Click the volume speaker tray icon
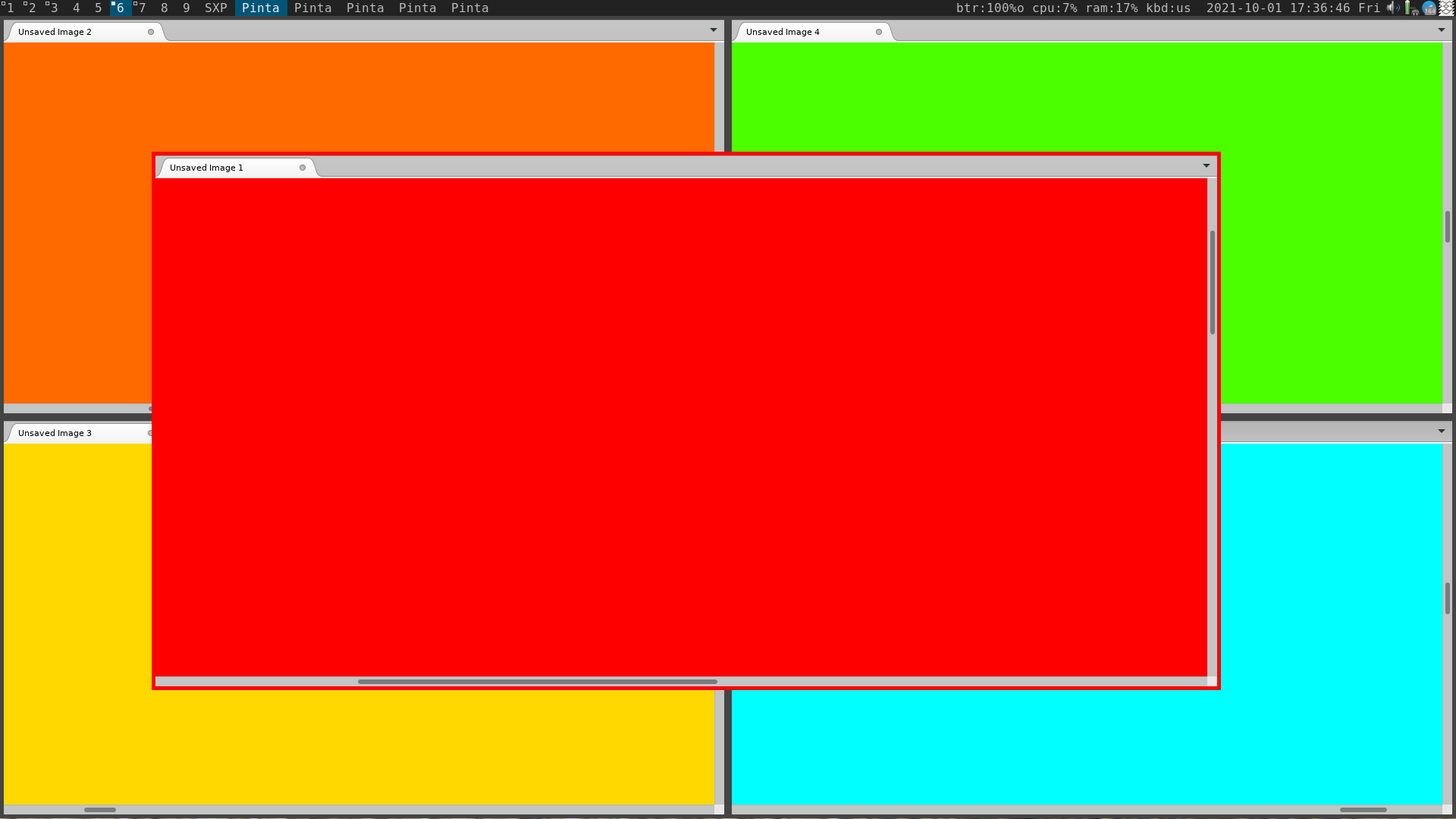 (x=1393, y=8)
